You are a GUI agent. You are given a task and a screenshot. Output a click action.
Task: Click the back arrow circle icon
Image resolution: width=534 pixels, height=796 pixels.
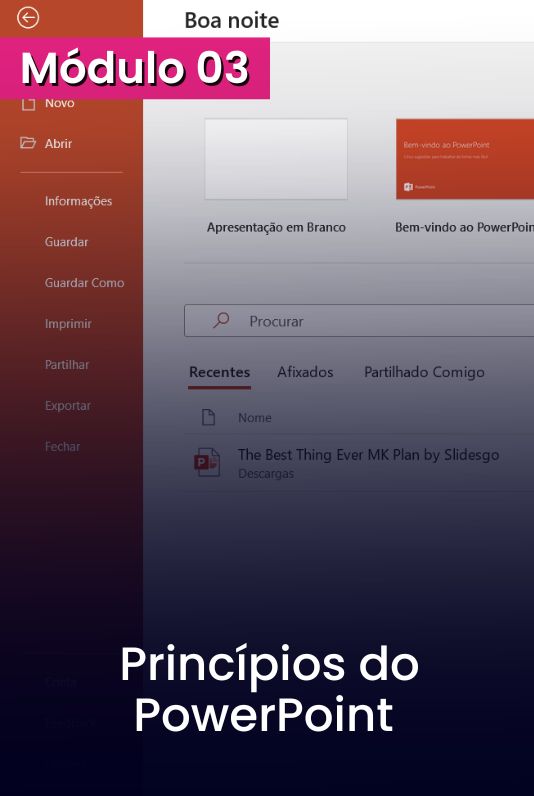[27, 17]
